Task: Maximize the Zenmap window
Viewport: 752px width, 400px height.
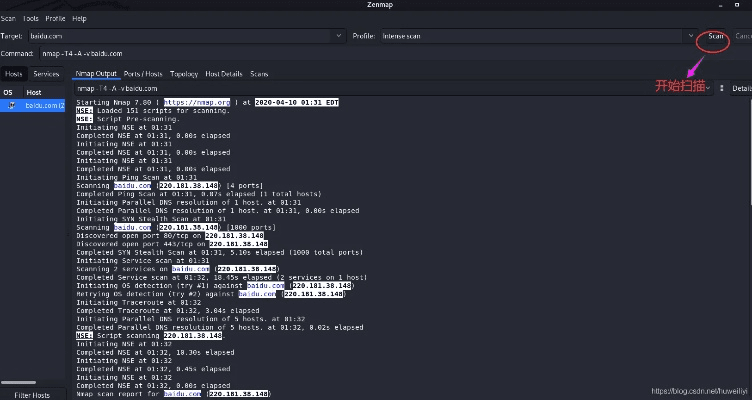Action: [x=738, y=5]
